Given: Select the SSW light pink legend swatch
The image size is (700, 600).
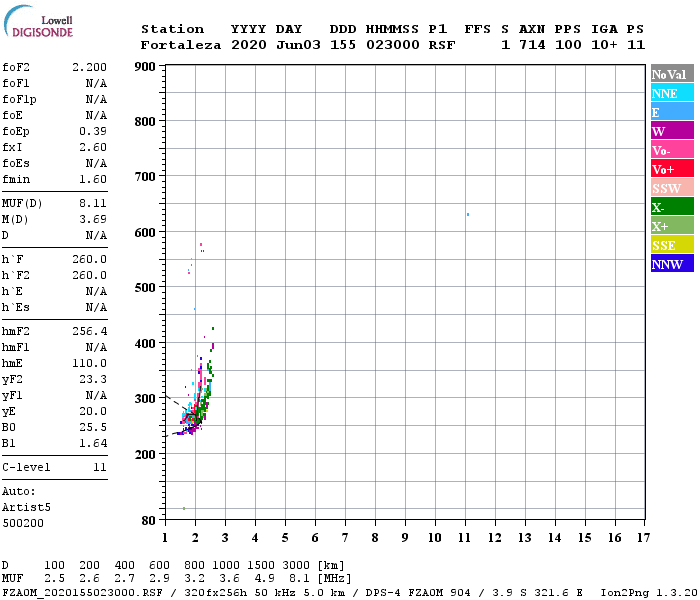Looking at the screenshot, I should click(672, 188).
